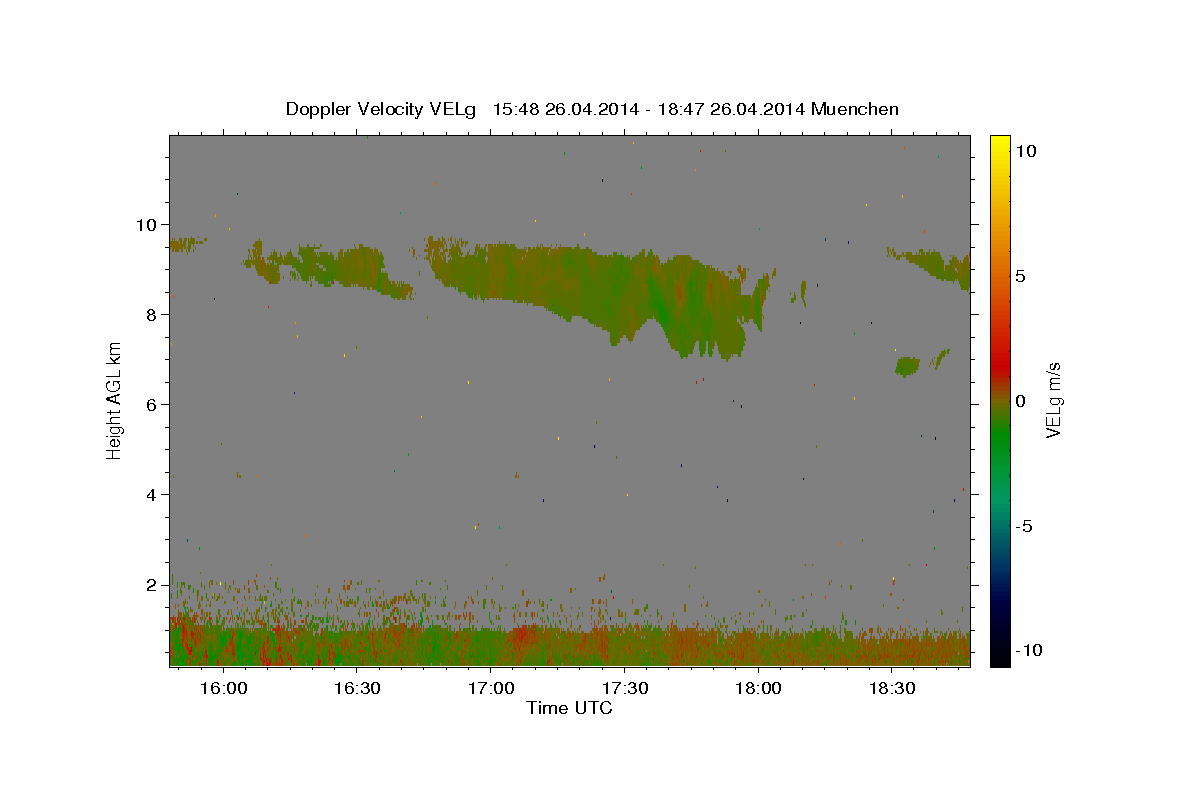Click the 17:30 time tick label
1200x800 pixels.
coord(625,689)
